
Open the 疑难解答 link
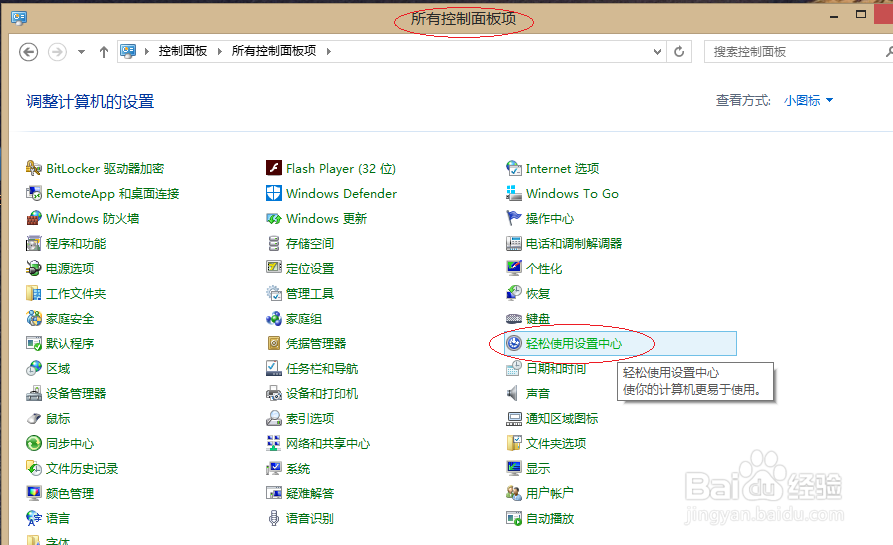pyautogui.click(x=310, y=493)
